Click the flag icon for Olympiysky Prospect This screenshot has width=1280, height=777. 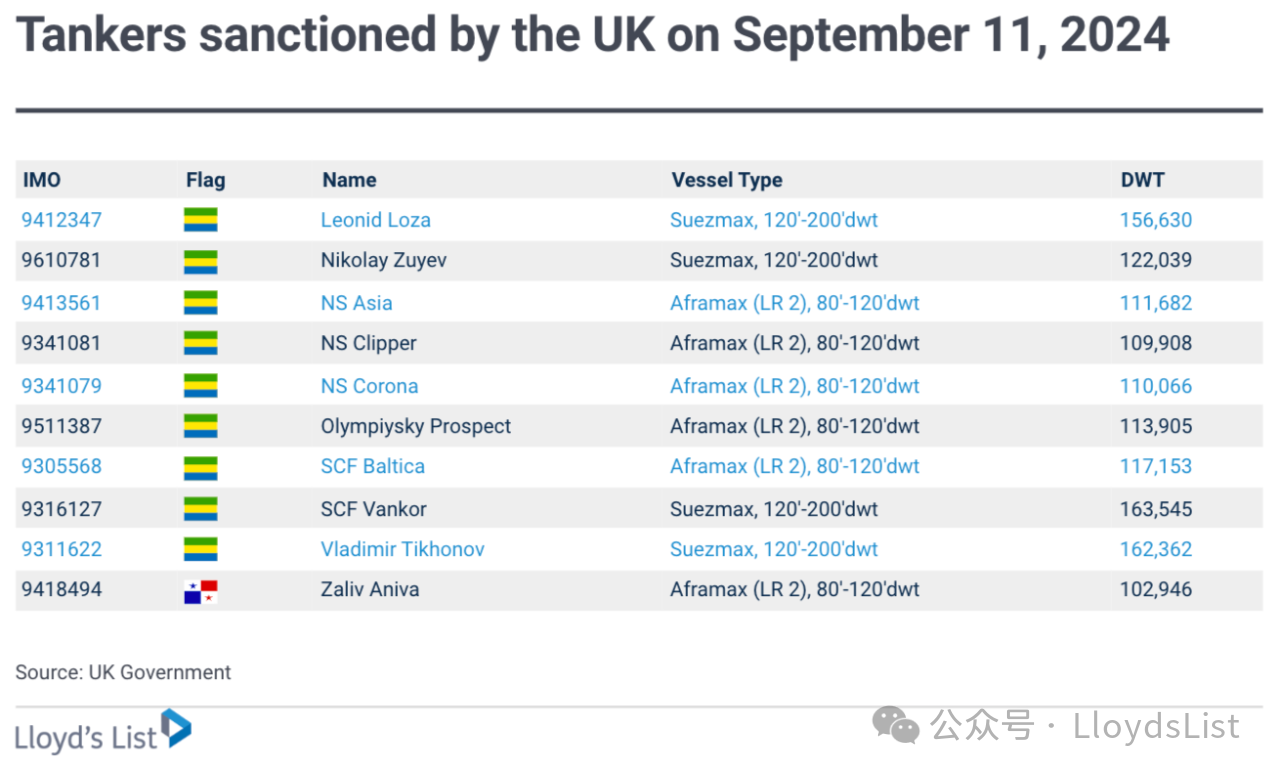click(201, 427)
